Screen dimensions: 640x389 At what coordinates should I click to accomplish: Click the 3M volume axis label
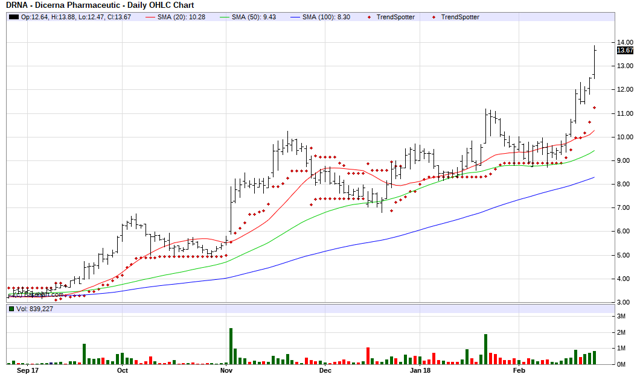(x=621, y=316)
